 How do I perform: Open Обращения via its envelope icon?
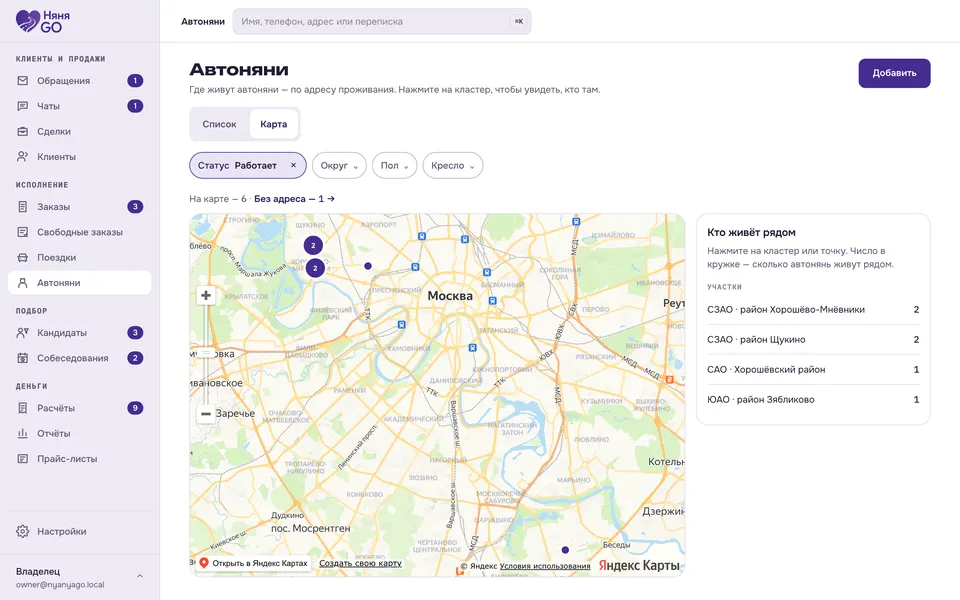[23, 81]
